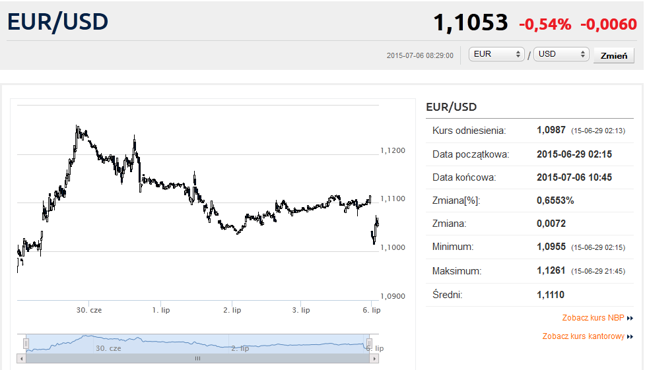The height and width of the screenshot is (370, 645).
Task: Click the navigator scrollbar right arrow
Action: tap(374, 358)
